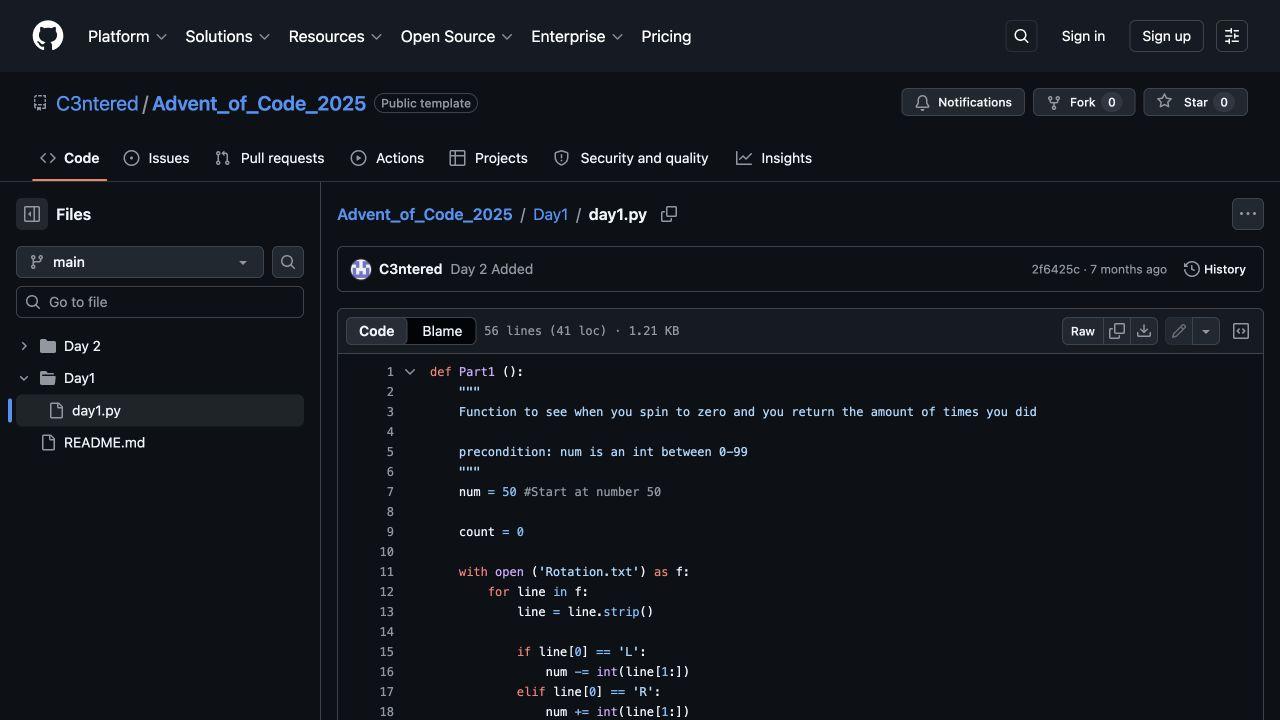Expand the Resources menu

tap(335, 36)
